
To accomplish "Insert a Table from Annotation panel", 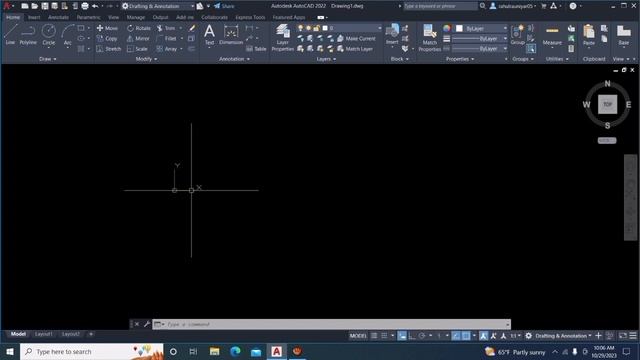I will pos(256,49).
